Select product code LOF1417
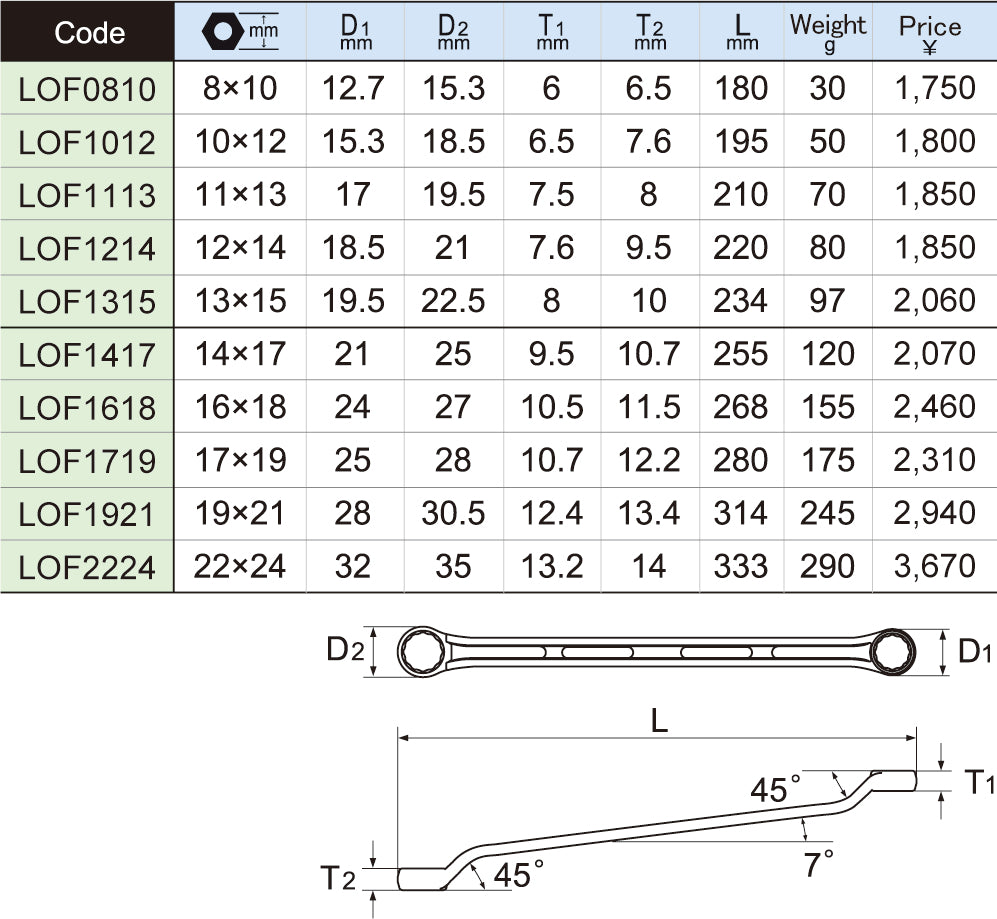Screen dimensions: 997x919 (88, 355)
